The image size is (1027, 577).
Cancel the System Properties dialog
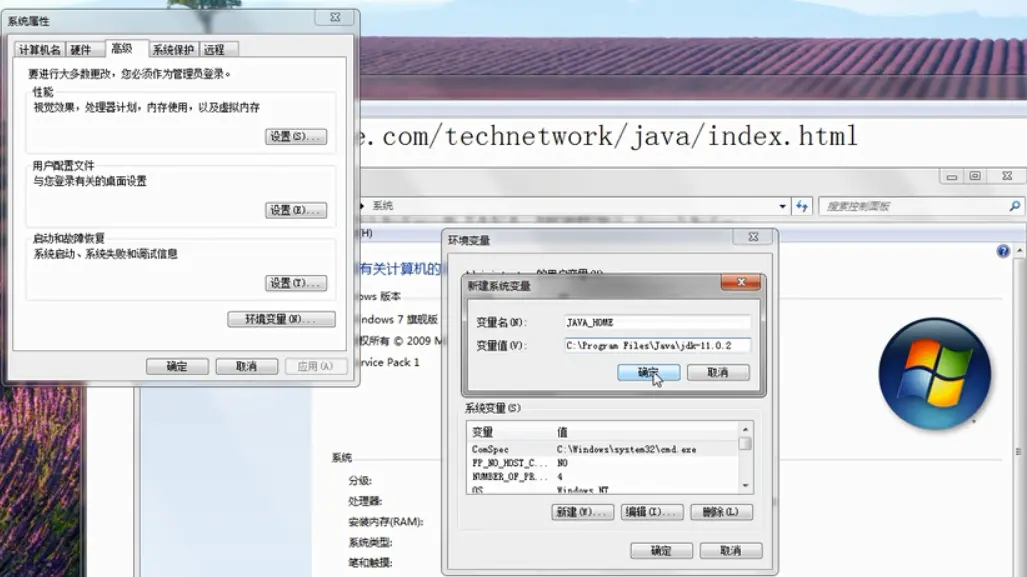click(246, 366)
